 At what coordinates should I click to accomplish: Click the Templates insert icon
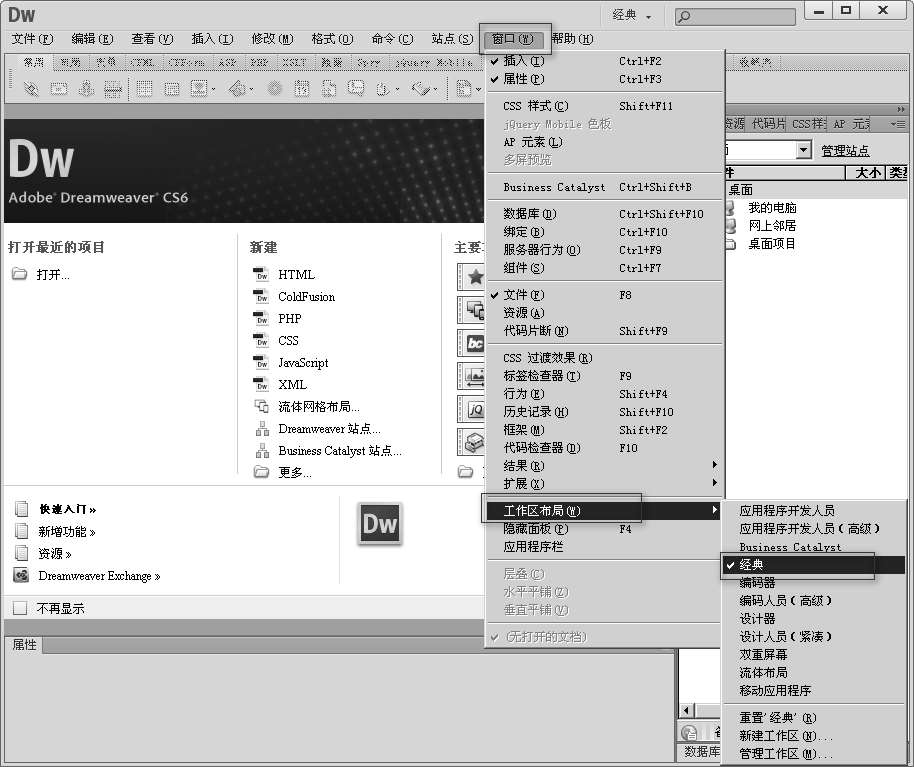464,89
